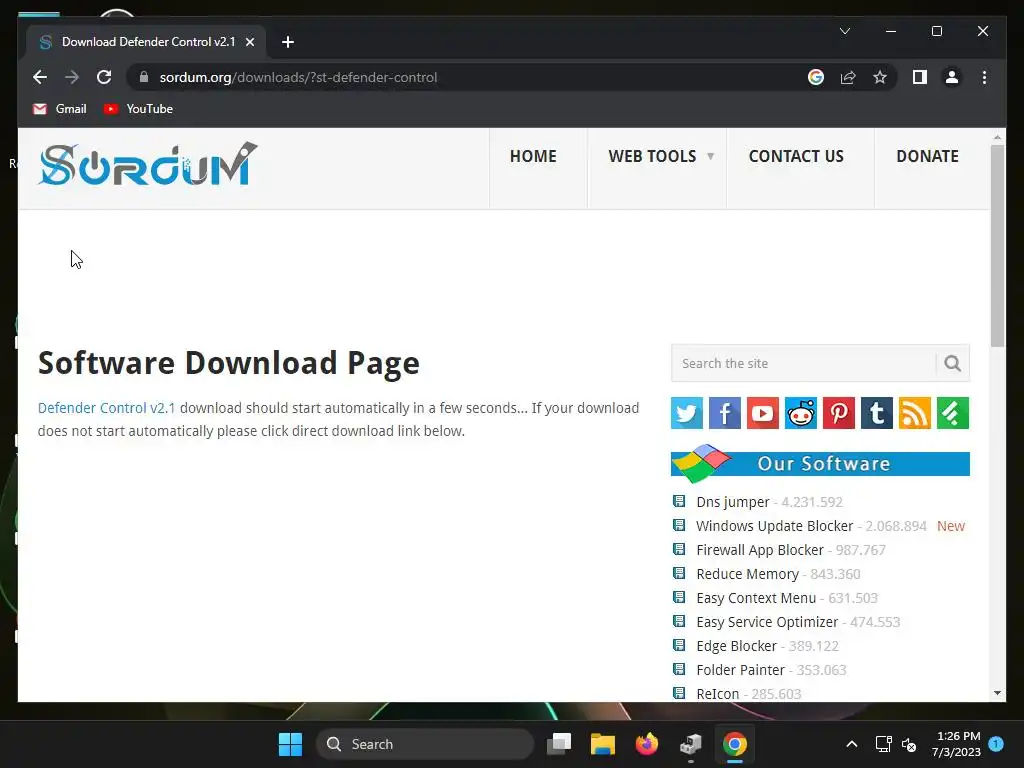The width and height of the screenshot is (1024, 768).
Task: Open a new browser tab
Action: (287, 42)
